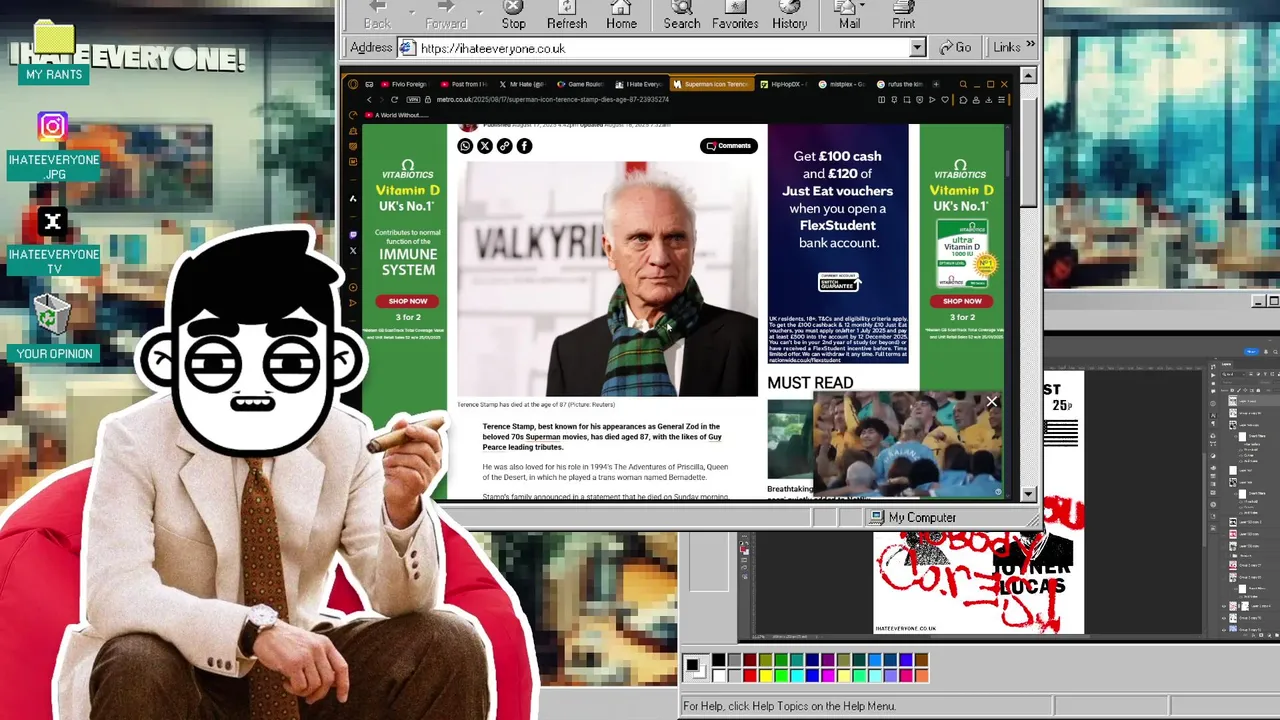Click the inner browser reload icon
Viewport: 1280px width, 720px height.
pyautogui.click(x=394, y=99)
